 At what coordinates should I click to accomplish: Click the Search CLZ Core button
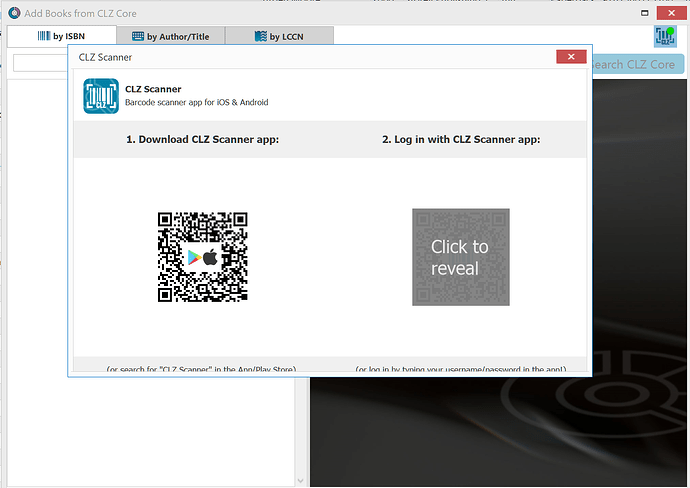(x=638, y=65)
